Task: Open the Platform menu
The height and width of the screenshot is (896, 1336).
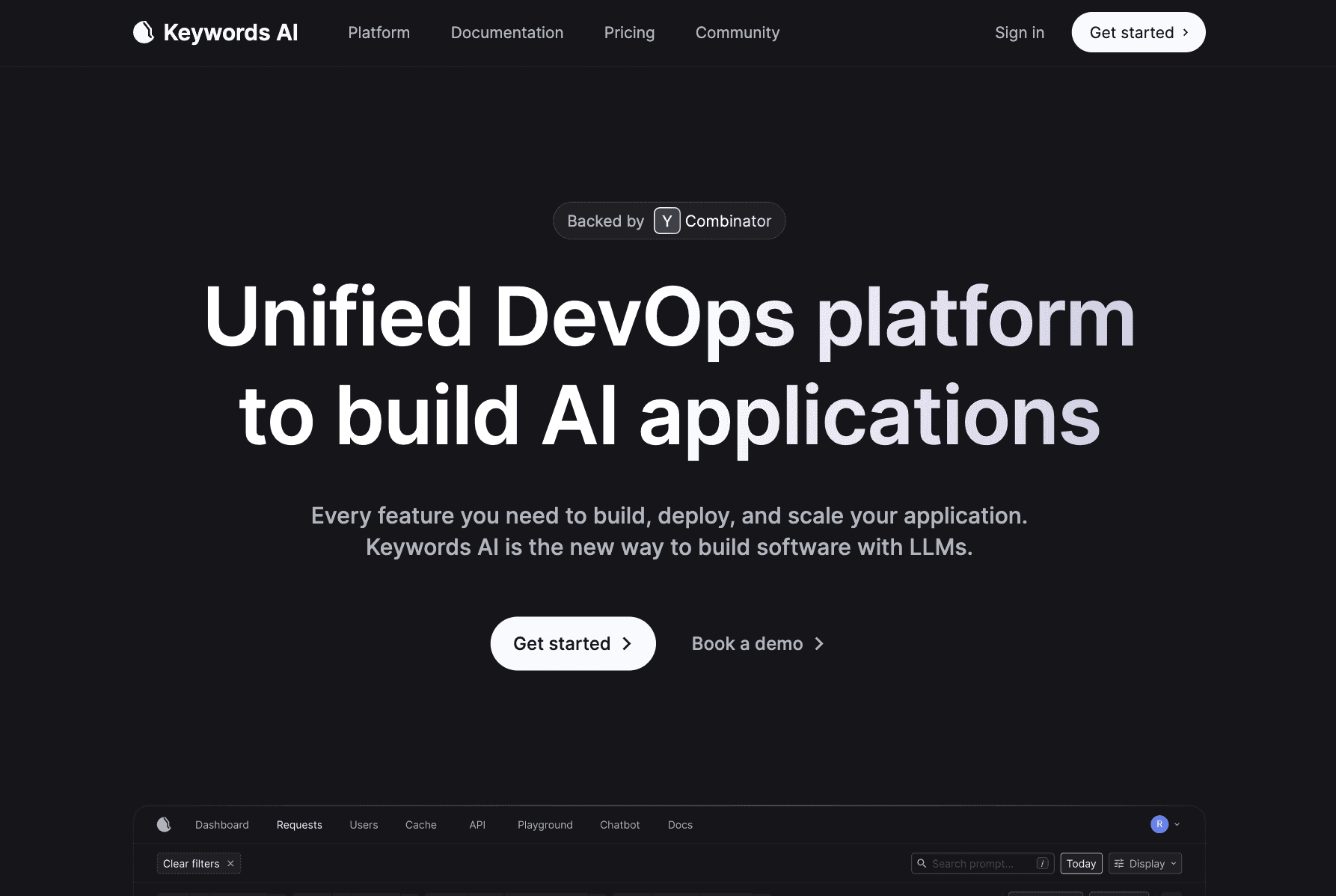Action: 379,32
